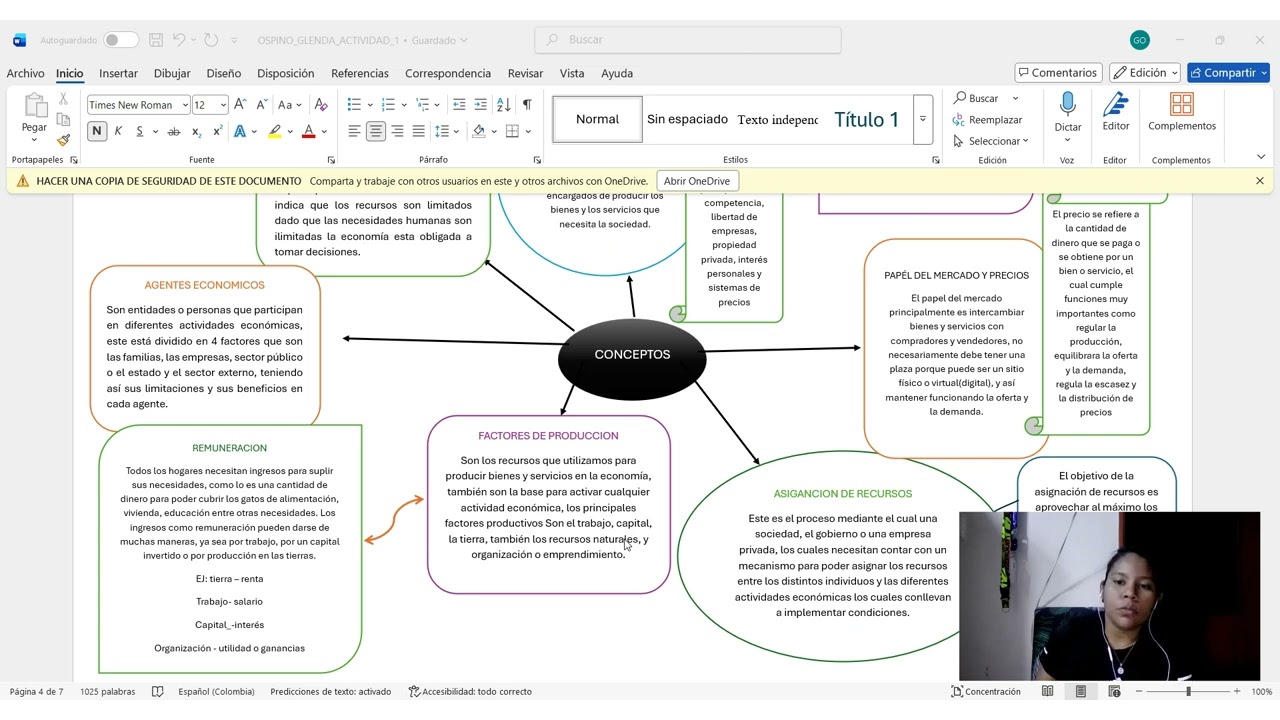This screenshot has height=720, width=1280.
Task: Toggle underline S formatting
Action: click(140, 131)
